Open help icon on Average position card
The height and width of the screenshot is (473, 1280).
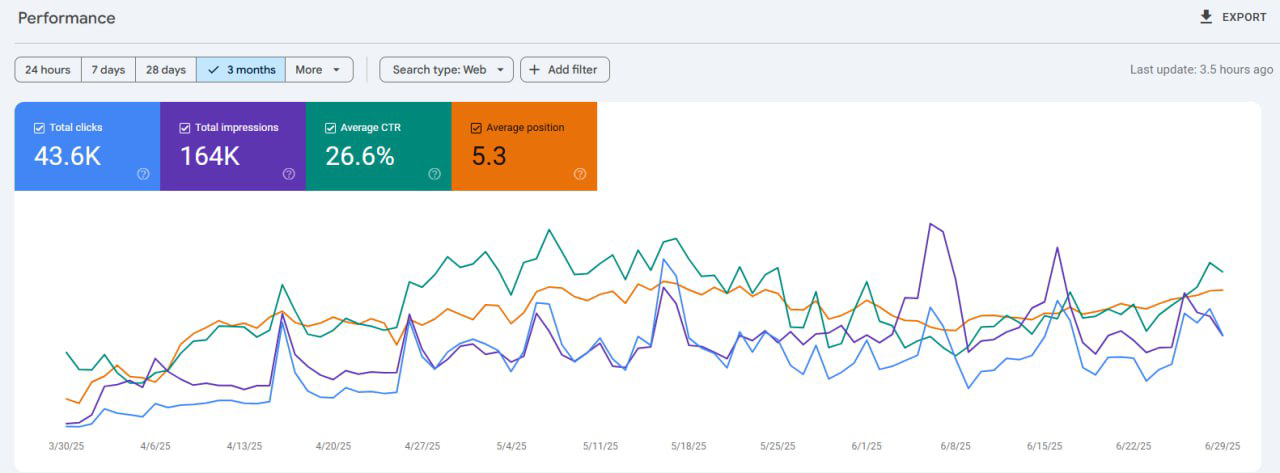coord(580,174)
